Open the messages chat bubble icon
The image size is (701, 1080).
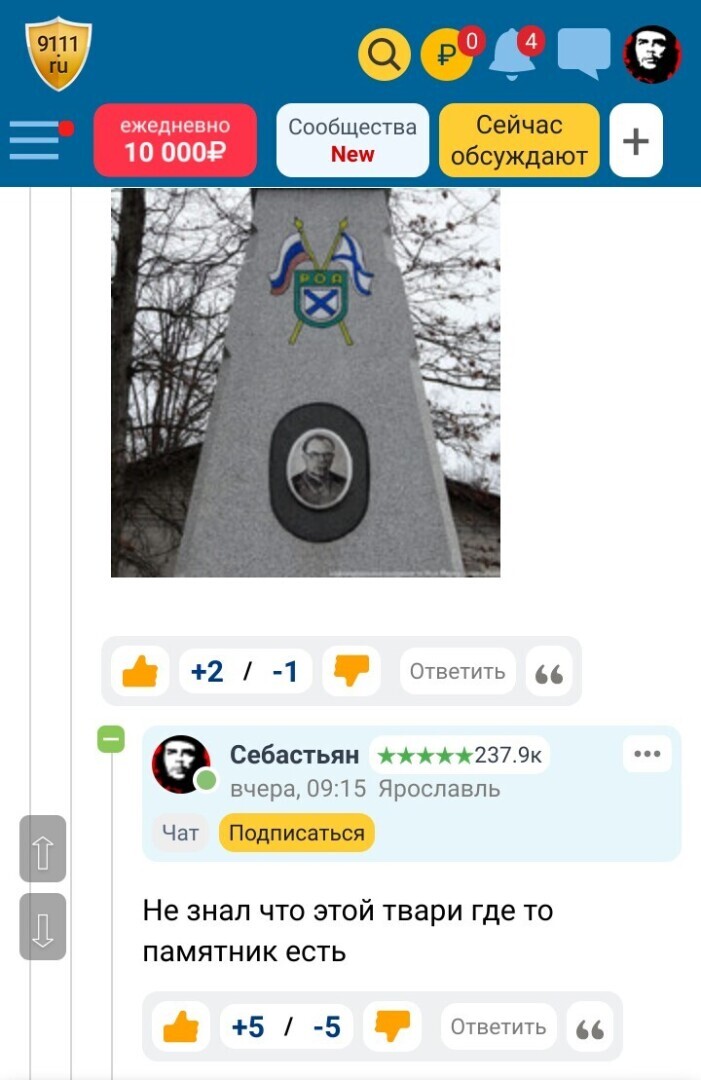click(584, 54)
